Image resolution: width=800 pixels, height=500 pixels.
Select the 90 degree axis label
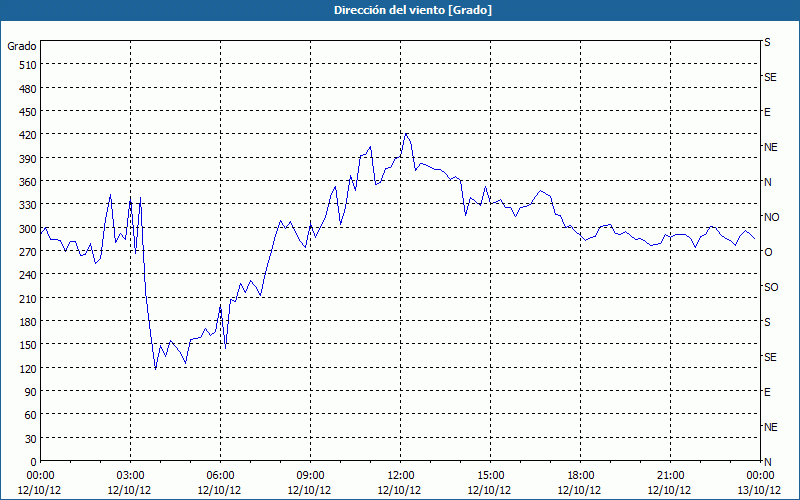[31, 392]
